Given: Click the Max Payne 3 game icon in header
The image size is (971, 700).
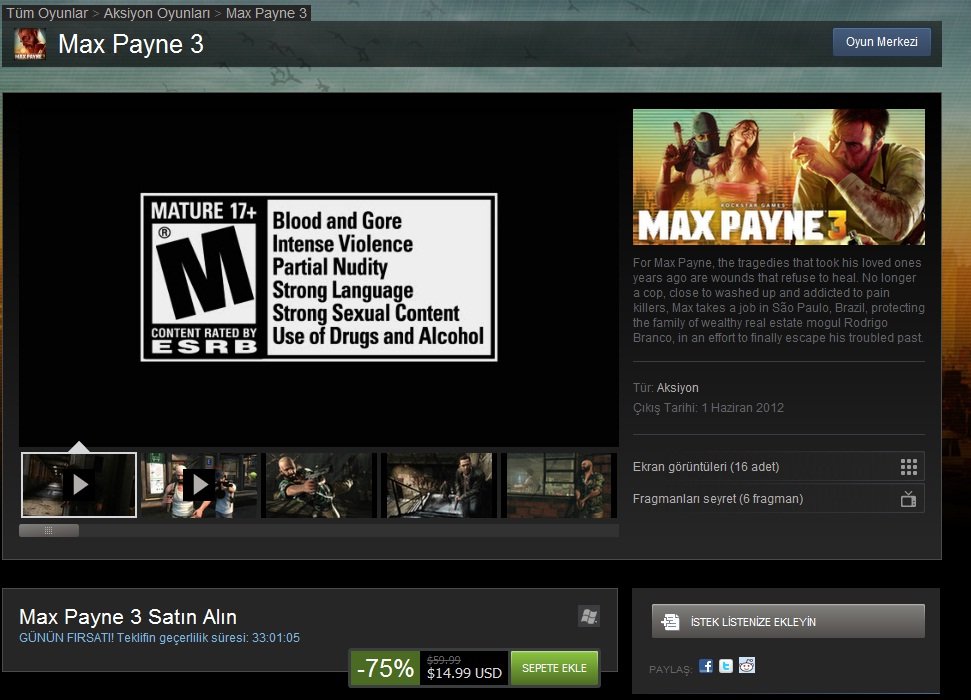Looking at the screenshot, I should point(30,44).
